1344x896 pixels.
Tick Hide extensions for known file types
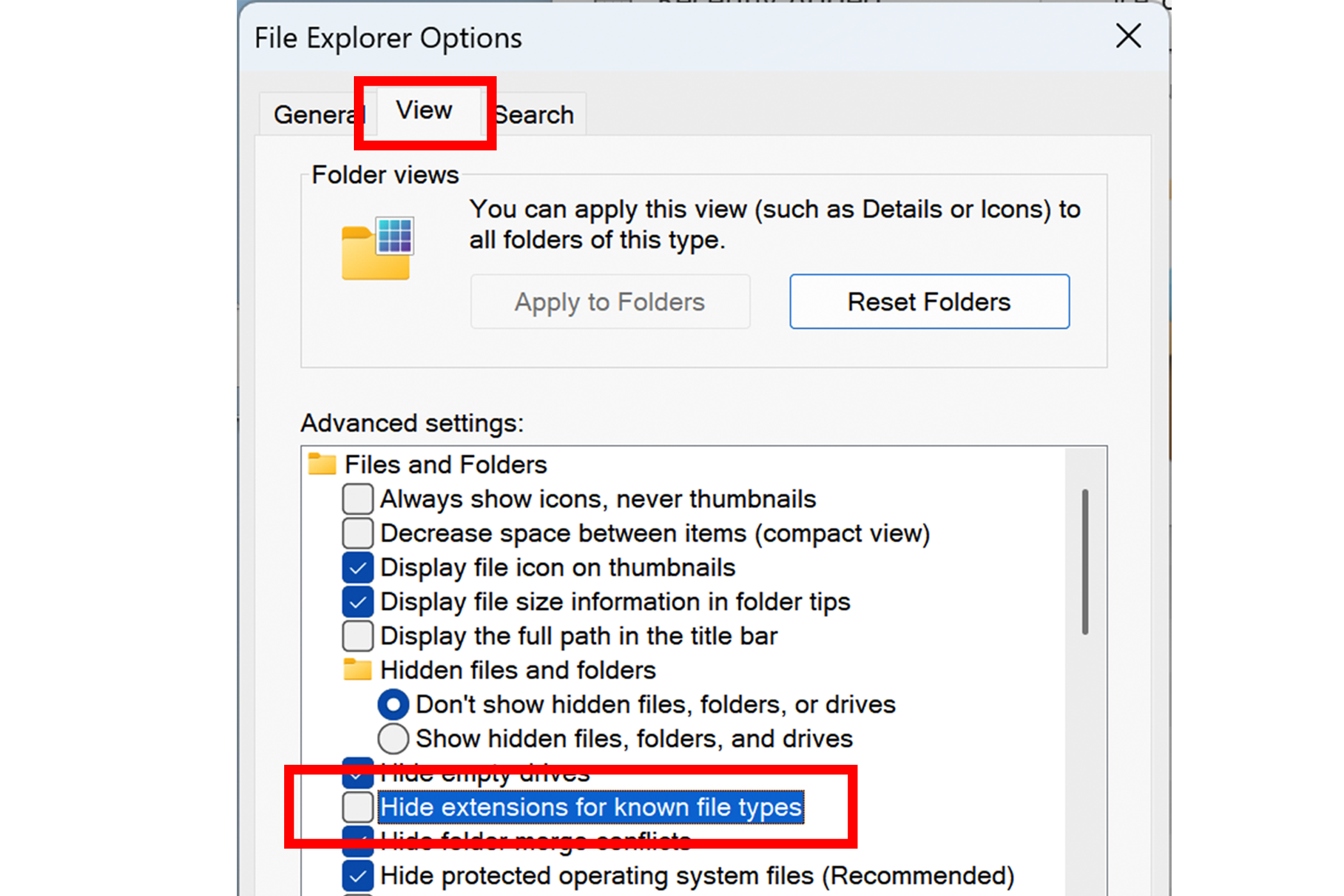coord(358,807)
